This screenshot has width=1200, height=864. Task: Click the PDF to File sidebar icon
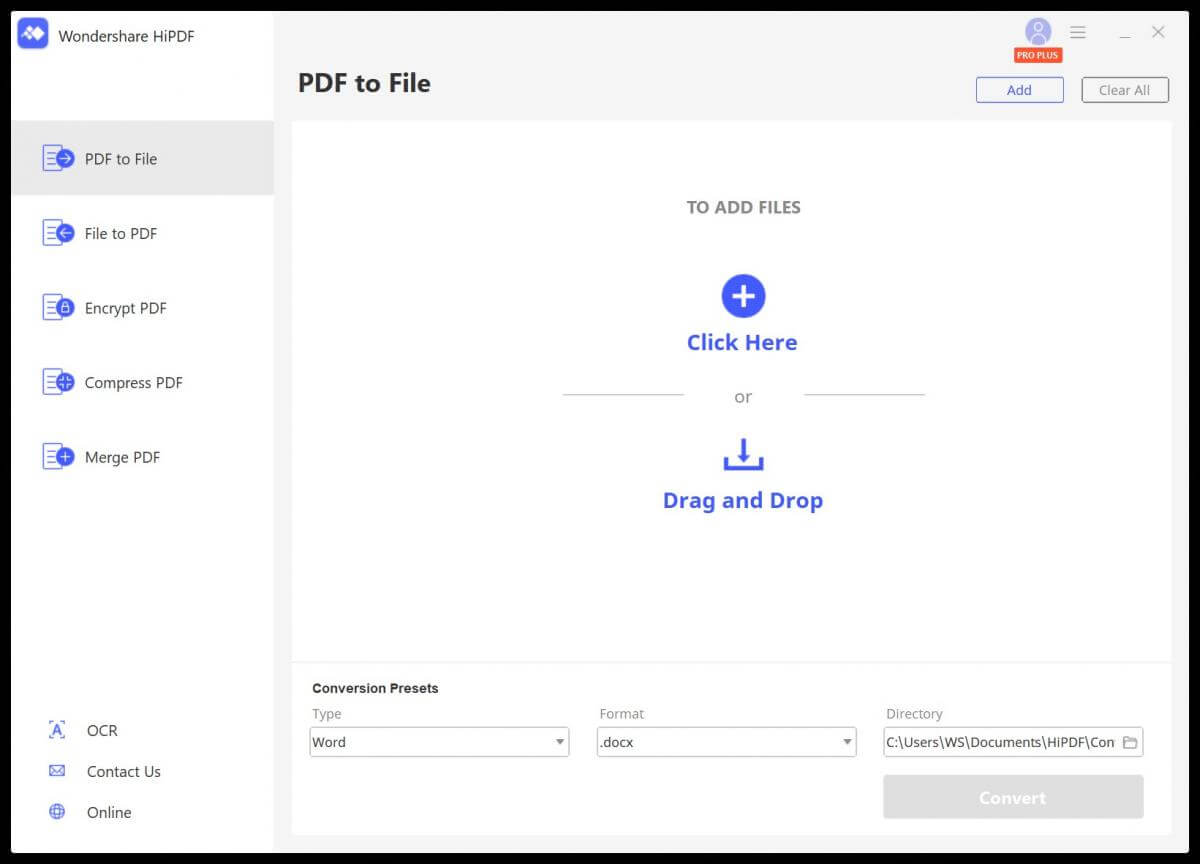pyautogui.click(x=58, y=158)
